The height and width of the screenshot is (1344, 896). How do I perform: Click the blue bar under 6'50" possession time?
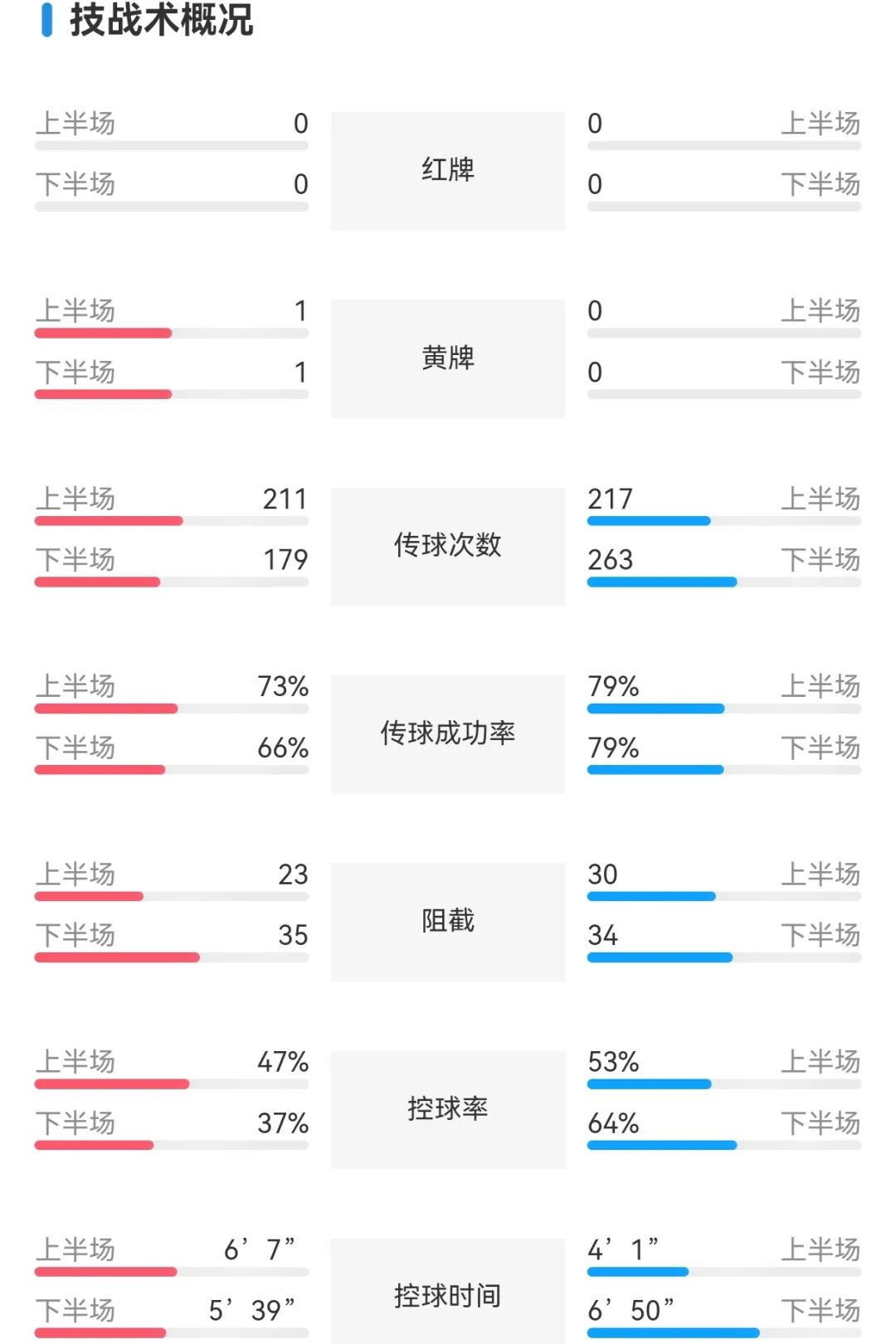[x=673, y=1333]
